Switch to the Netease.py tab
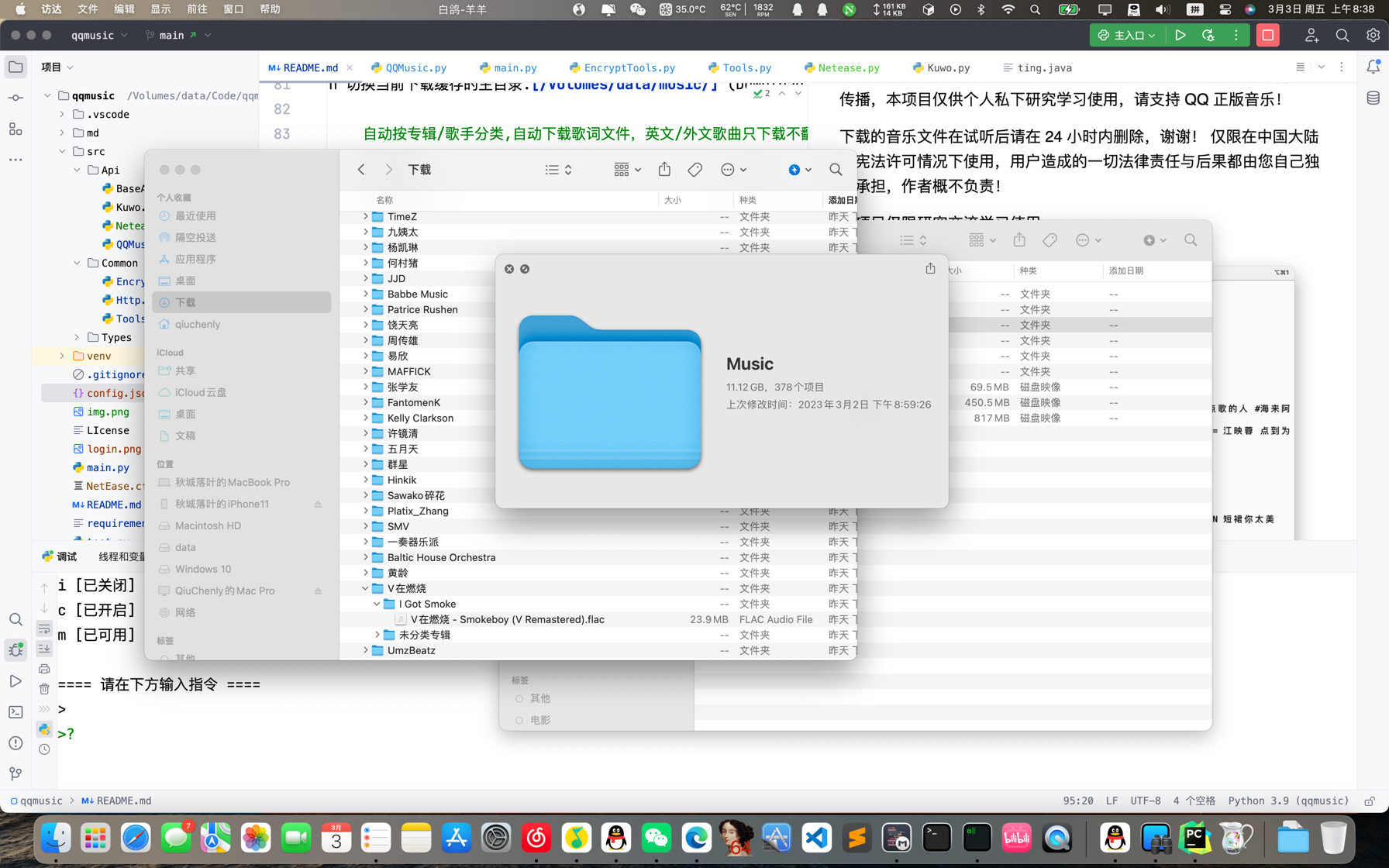The width and height of the screenshot is (1389, 868). pyautogui.click(x=842, y=67)
